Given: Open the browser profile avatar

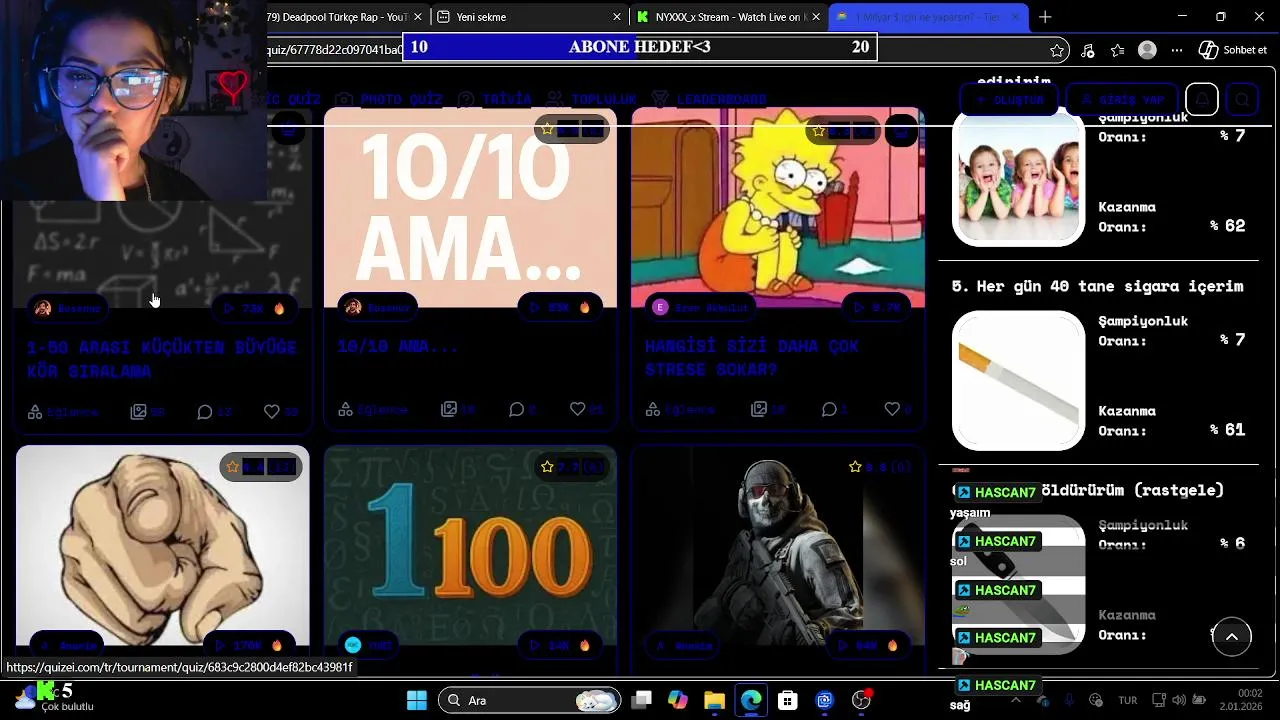Looking at the screenshot, I should pyautogui.click(x=1148, y=50).
